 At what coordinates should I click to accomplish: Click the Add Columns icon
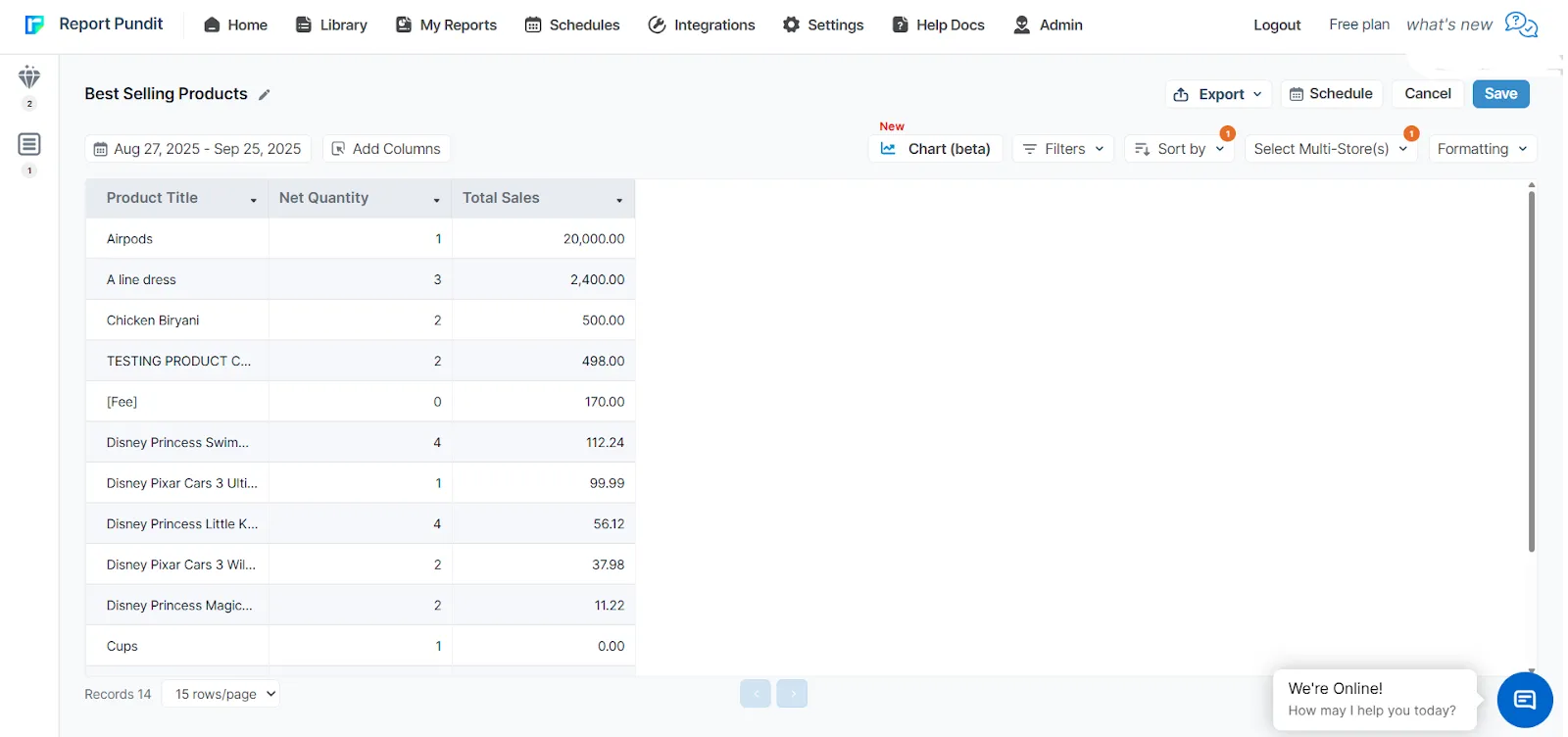click(338, 149)
